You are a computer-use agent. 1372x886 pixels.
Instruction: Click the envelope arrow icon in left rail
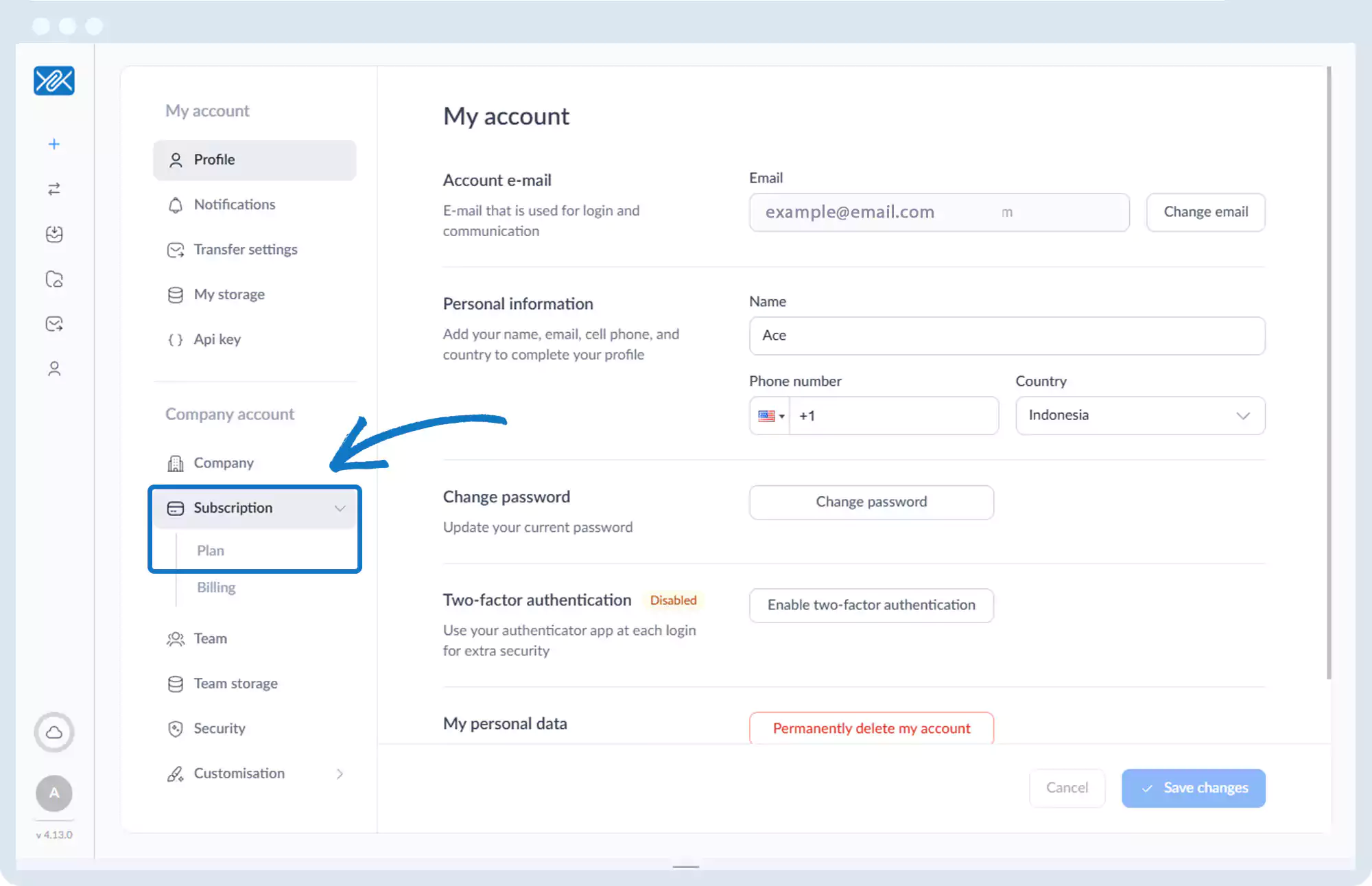tap(54, 324)
